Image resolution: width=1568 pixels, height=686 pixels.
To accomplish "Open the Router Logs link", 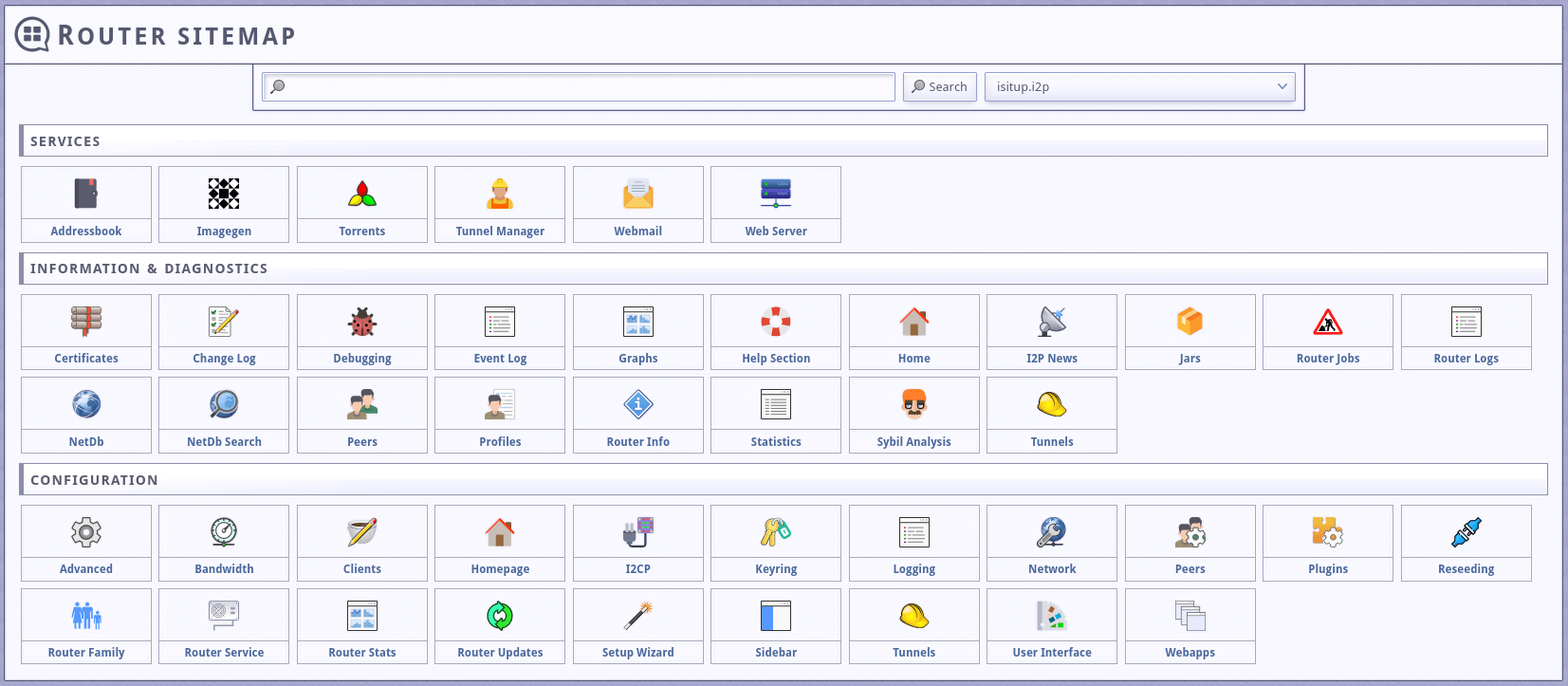I will 1466,358.
